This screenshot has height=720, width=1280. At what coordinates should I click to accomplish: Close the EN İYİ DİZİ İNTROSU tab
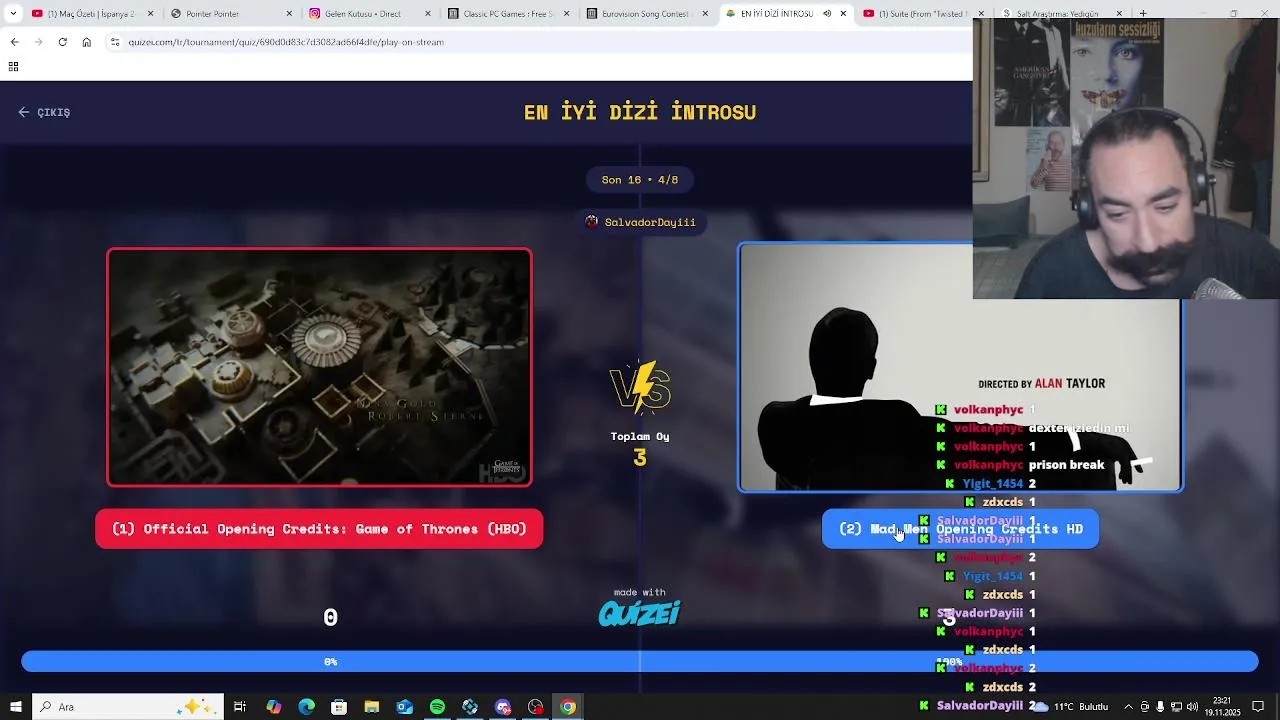pyautogui.click(x=843, y=14)
